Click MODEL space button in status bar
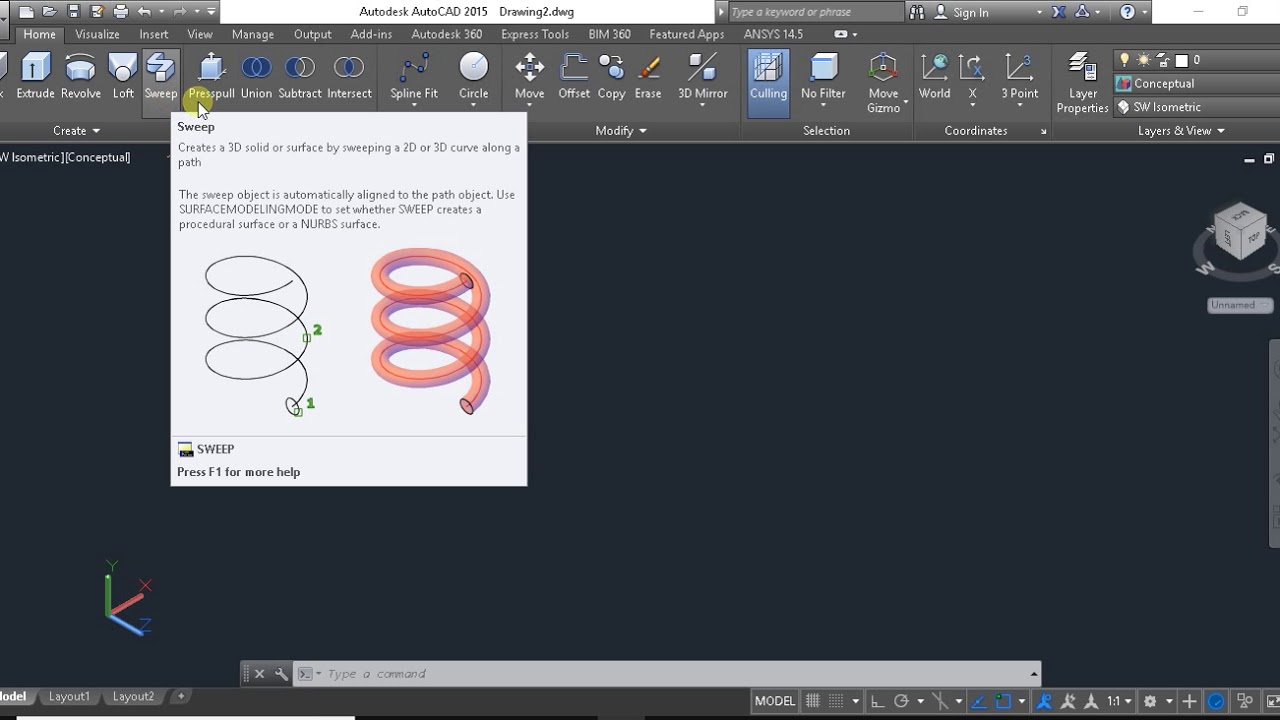The height and width of the screenshot is (720, 1280). point(775,701)
